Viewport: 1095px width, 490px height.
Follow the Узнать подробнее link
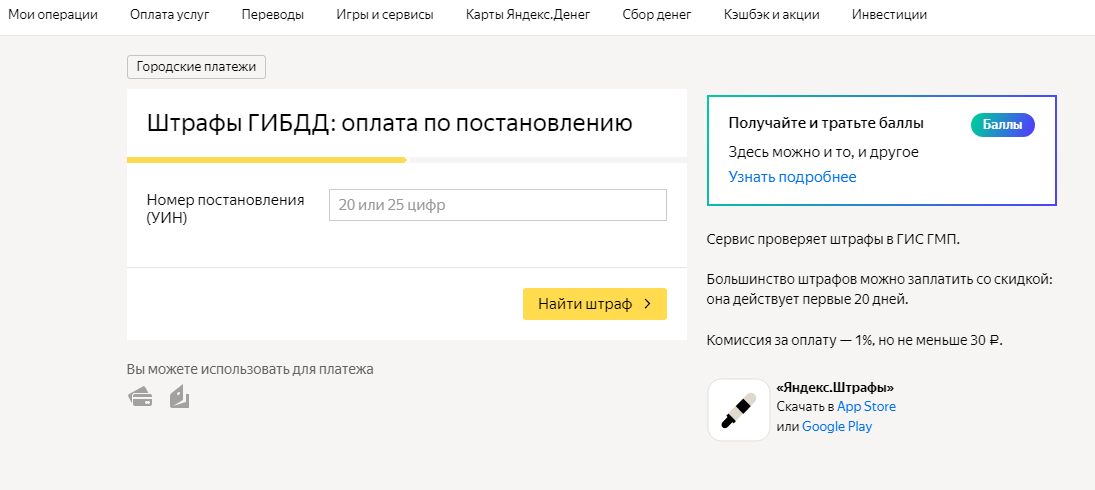pyautogui.click(x=793, y=177)
